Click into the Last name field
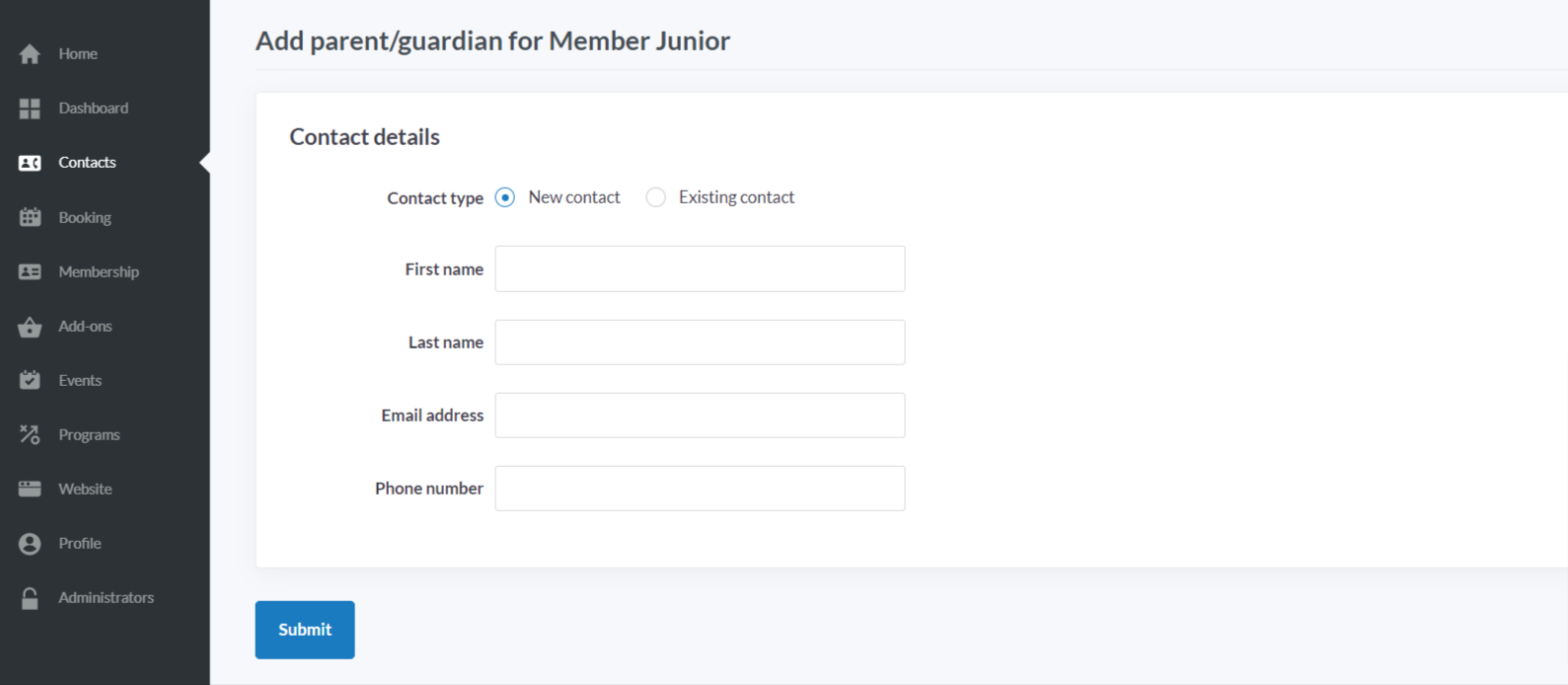Screen dimensions: 1568x685 [700, 342]
